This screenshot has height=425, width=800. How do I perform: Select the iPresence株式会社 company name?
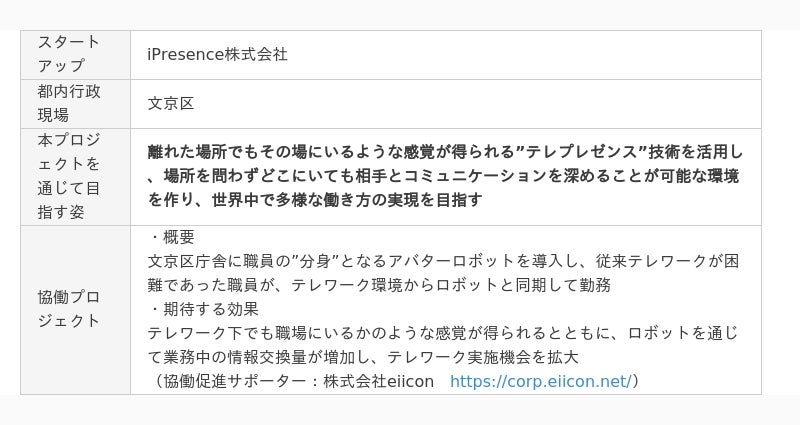click(217, 54)
